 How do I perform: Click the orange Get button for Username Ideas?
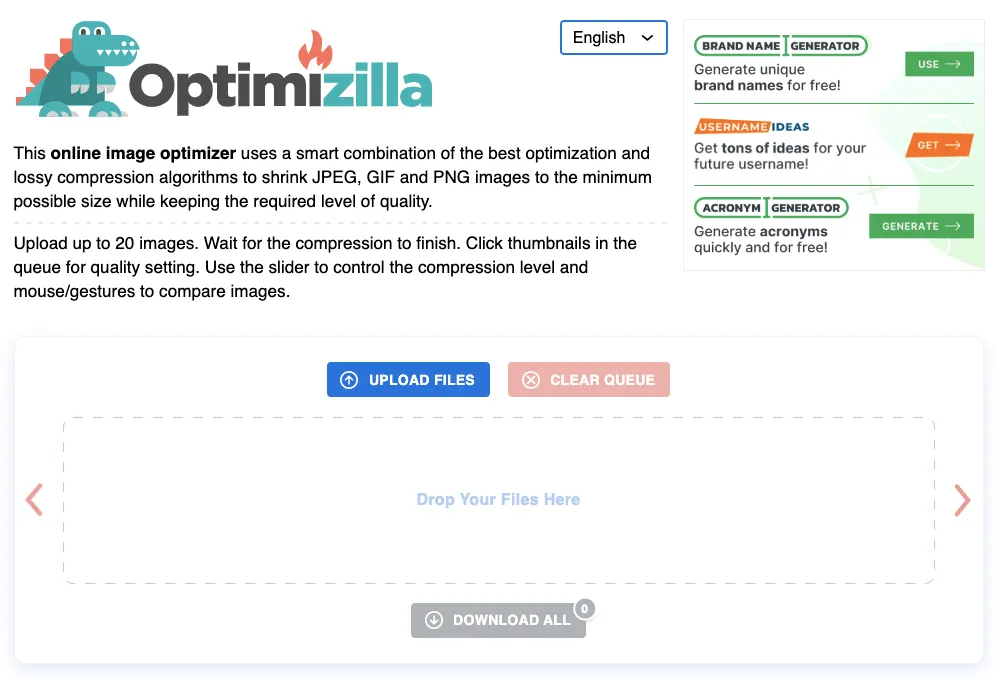pos(939,145)
